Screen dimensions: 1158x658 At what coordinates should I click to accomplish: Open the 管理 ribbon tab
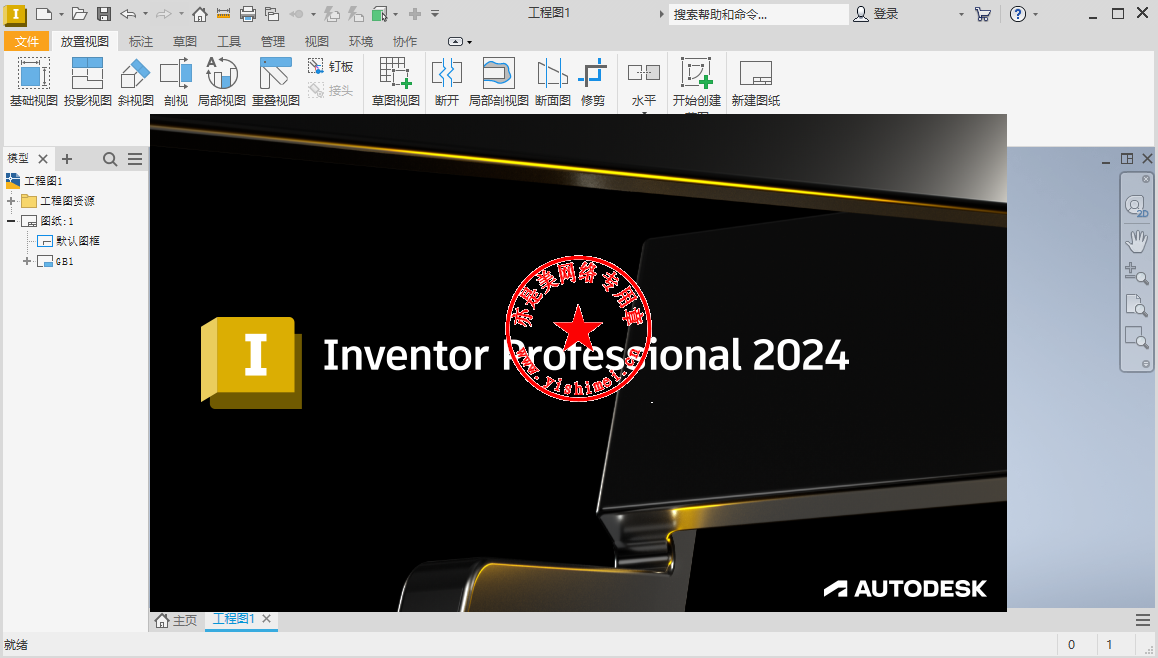tap(273, 41)
